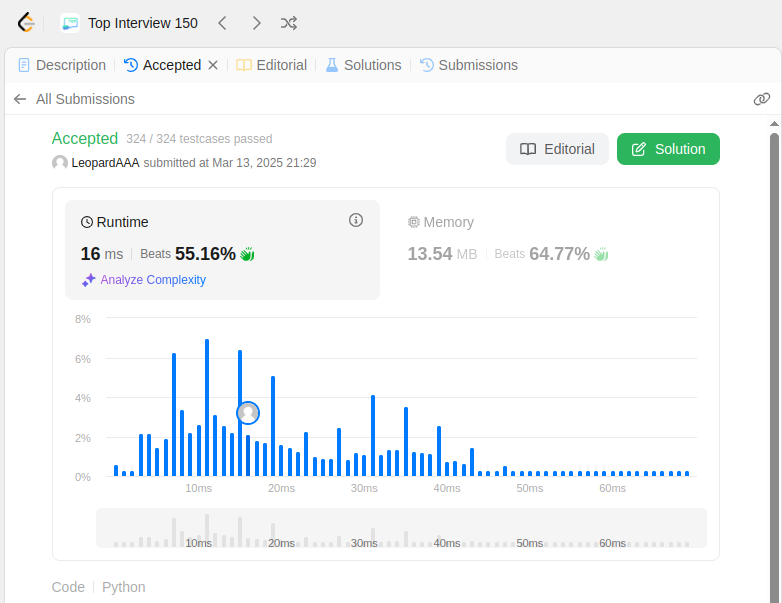782x603 pixels.
Task: Click the Editorial button beside Solution
Action: [x=557, y=149]
